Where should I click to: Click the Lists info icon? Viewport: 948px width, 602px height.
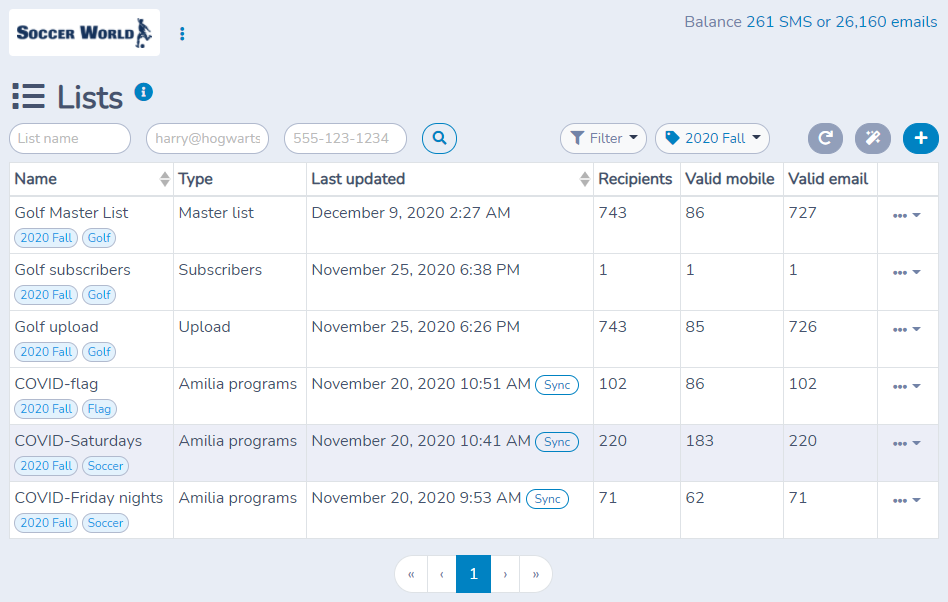(x=143, y=92)
